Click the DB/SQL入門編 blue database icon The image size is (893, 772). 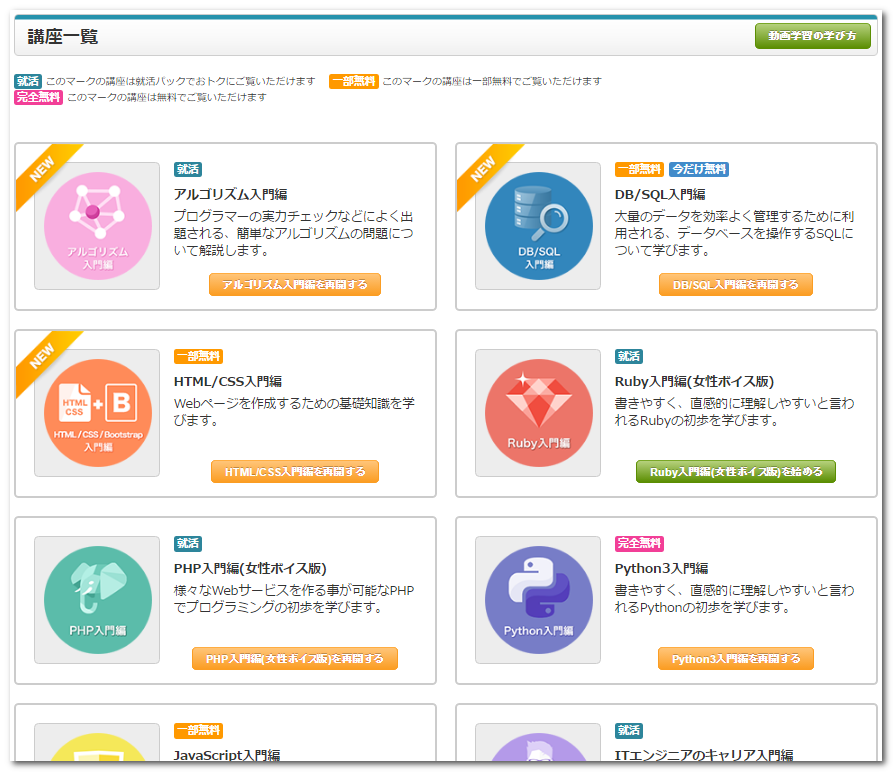tap(539, 226)
